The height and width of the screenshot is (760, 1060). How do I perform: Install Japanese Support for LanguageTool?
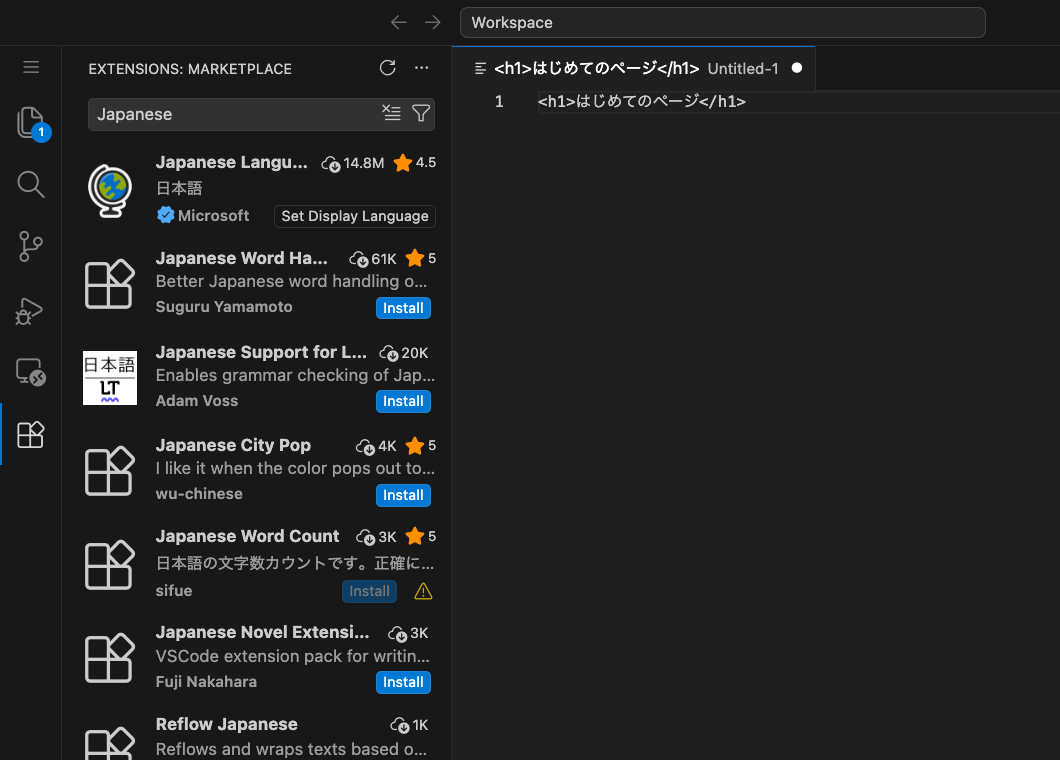pos(403,402)
